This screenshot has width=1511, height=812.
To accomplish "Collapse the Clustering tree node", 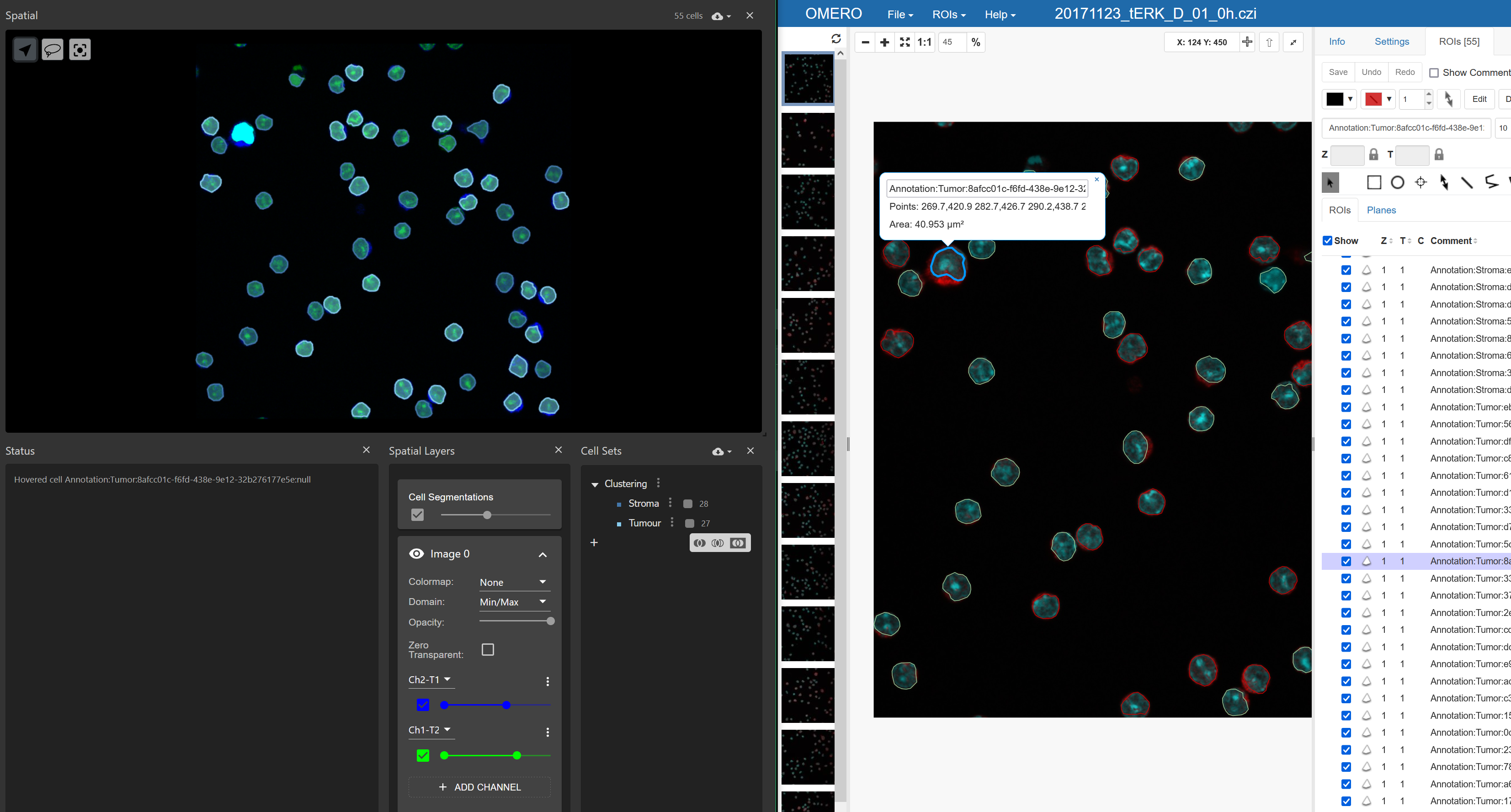I will click(x=595, y=484).
